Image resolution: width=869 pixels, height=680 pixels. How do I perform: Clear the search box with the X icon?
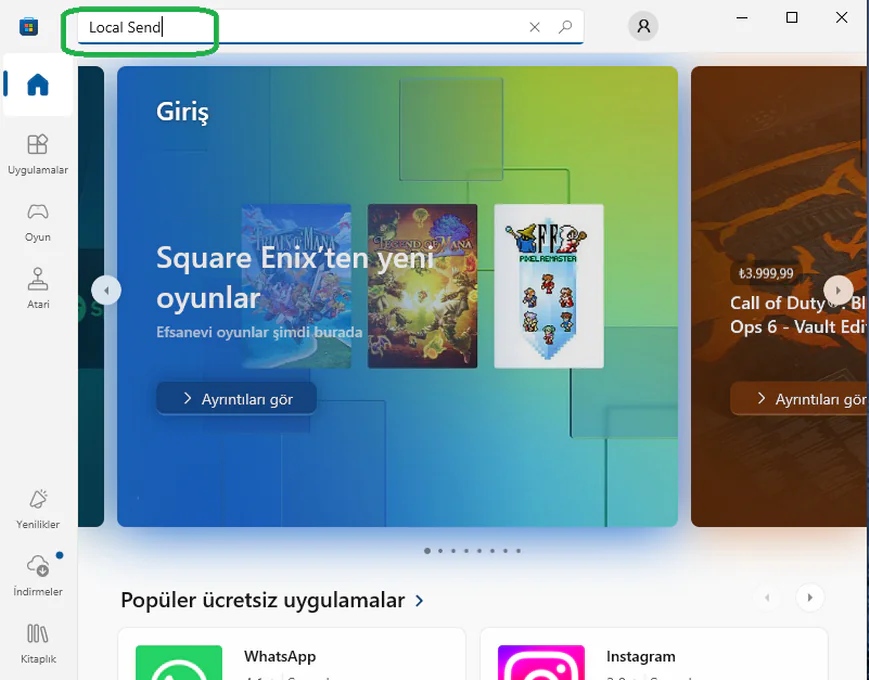[x=534, y=27]
